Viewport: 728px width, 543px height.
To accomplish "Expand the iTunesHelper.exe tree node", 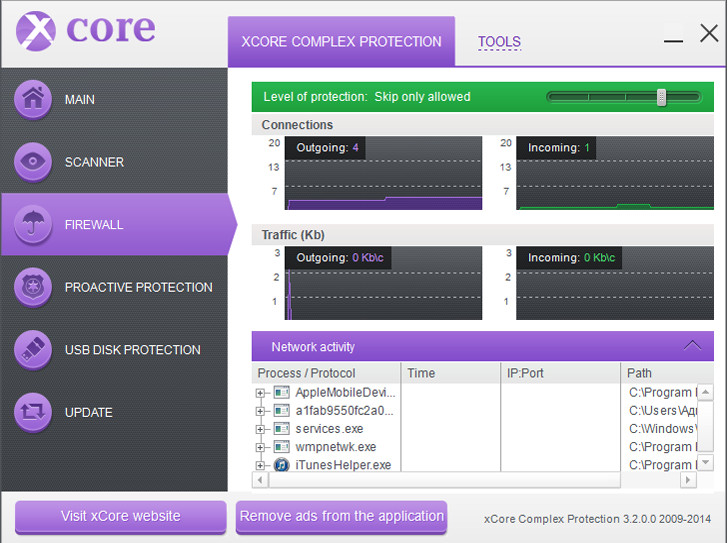I will (260, 465).
